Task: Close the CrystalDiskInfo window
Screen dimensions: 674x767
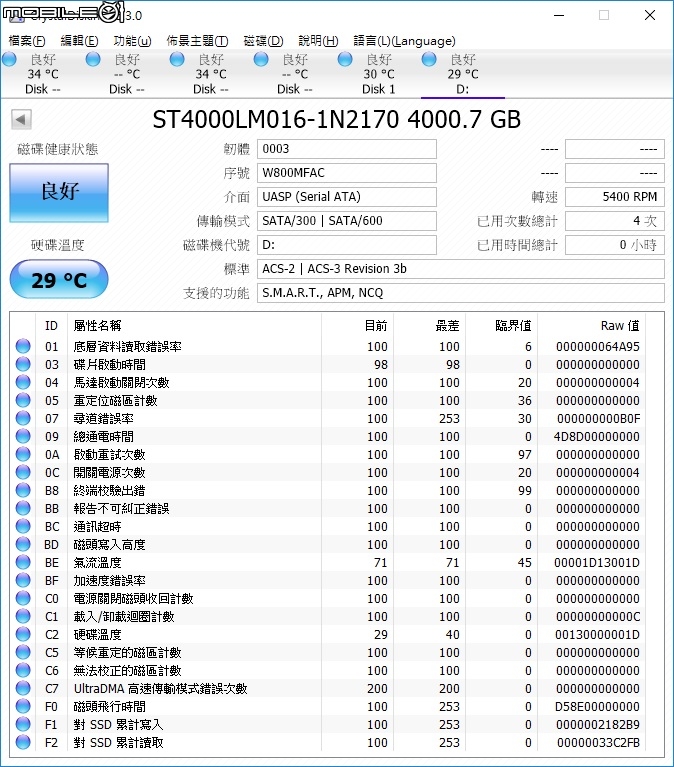Action: pos(650,15)
